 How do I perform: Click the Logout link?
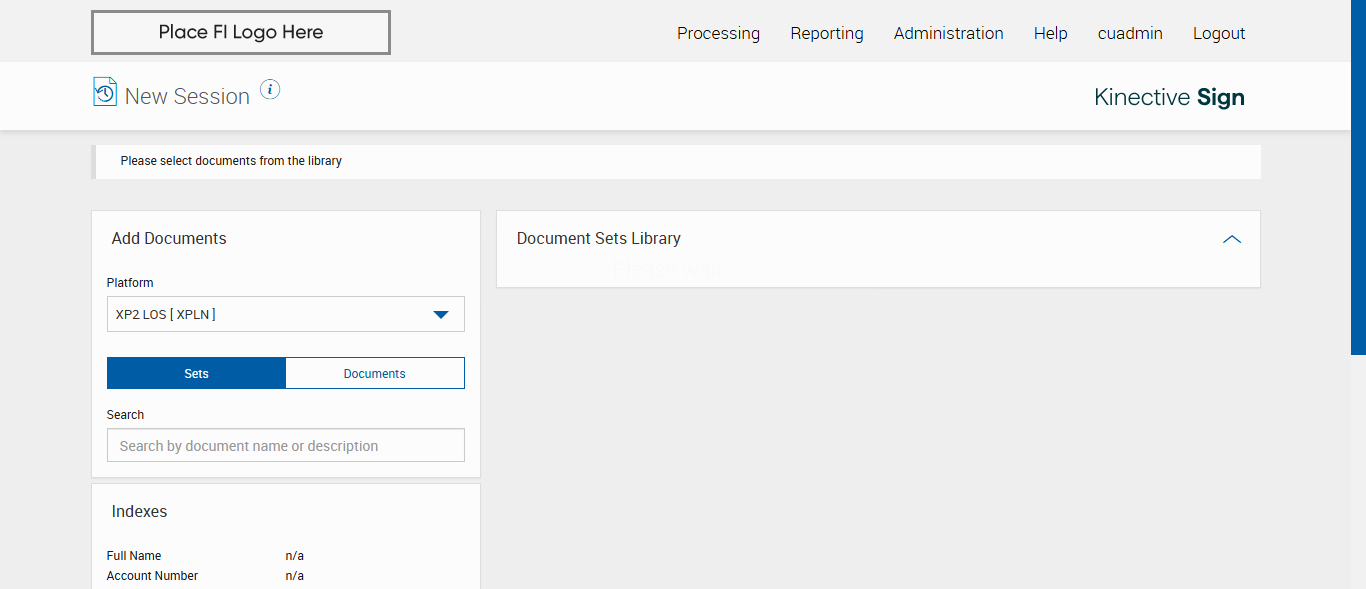click(1219, 33)
